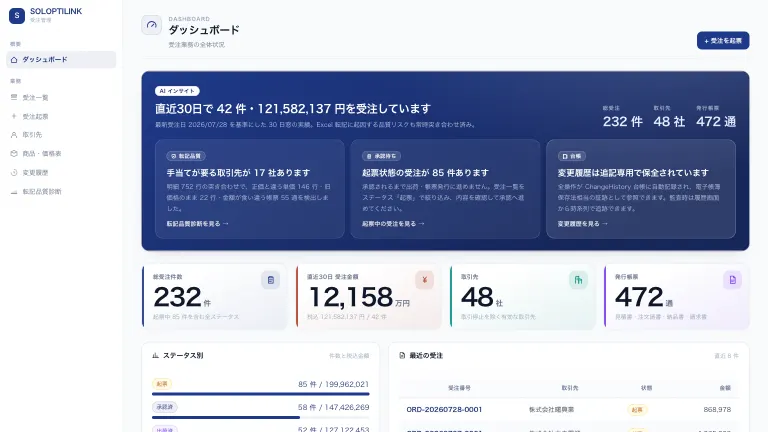Click the bar chart icon beside ステータス別
The height and width of the screenshot is (432, 768).
155,356
